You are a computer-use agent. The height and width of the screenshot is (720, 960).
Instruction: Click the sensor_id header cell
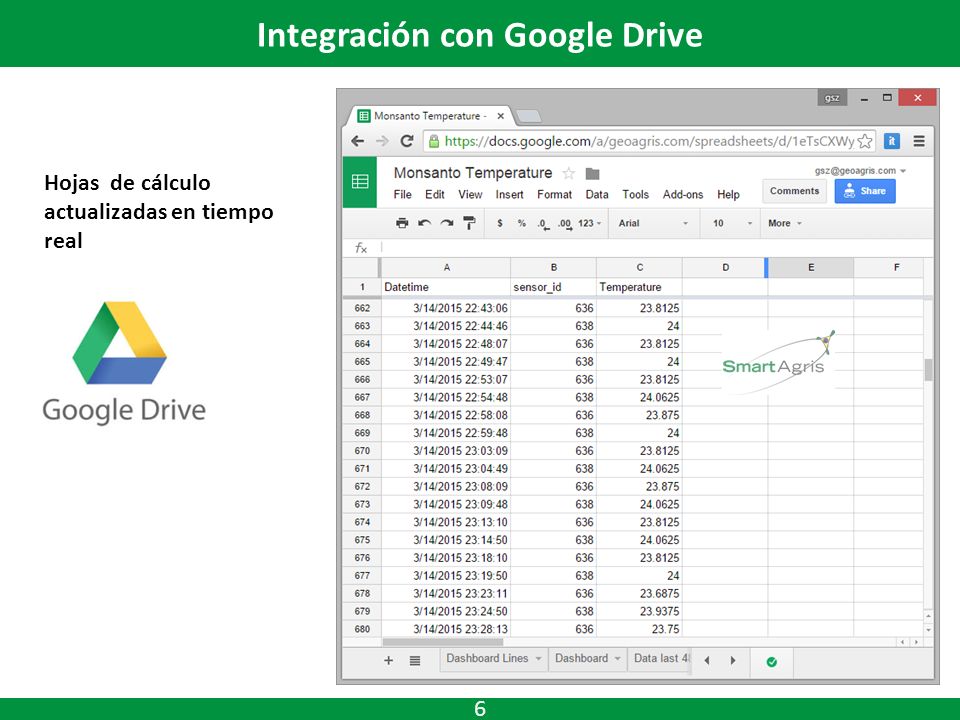pos(553,287)
